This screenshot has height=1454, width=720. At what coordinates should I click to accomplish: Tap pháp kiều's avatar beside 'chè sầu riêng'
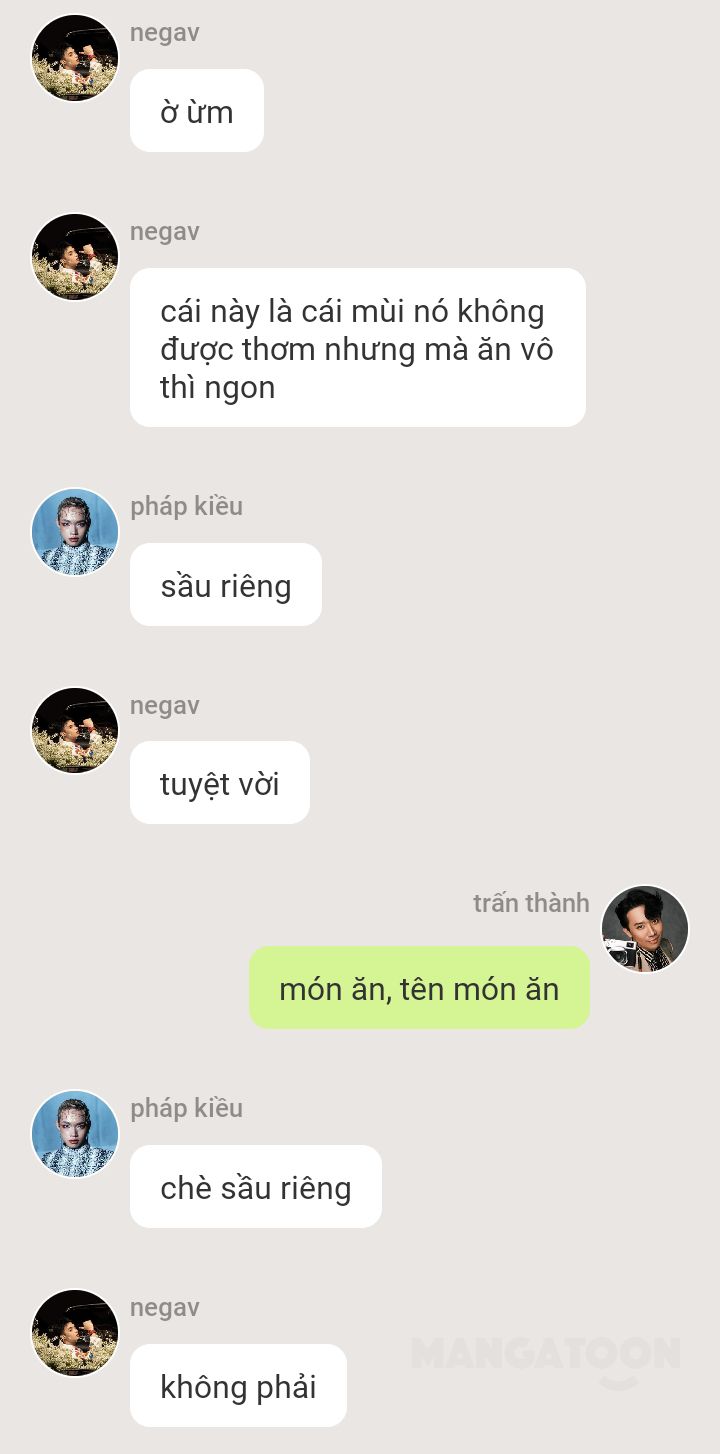click(x=75, y=1134)
